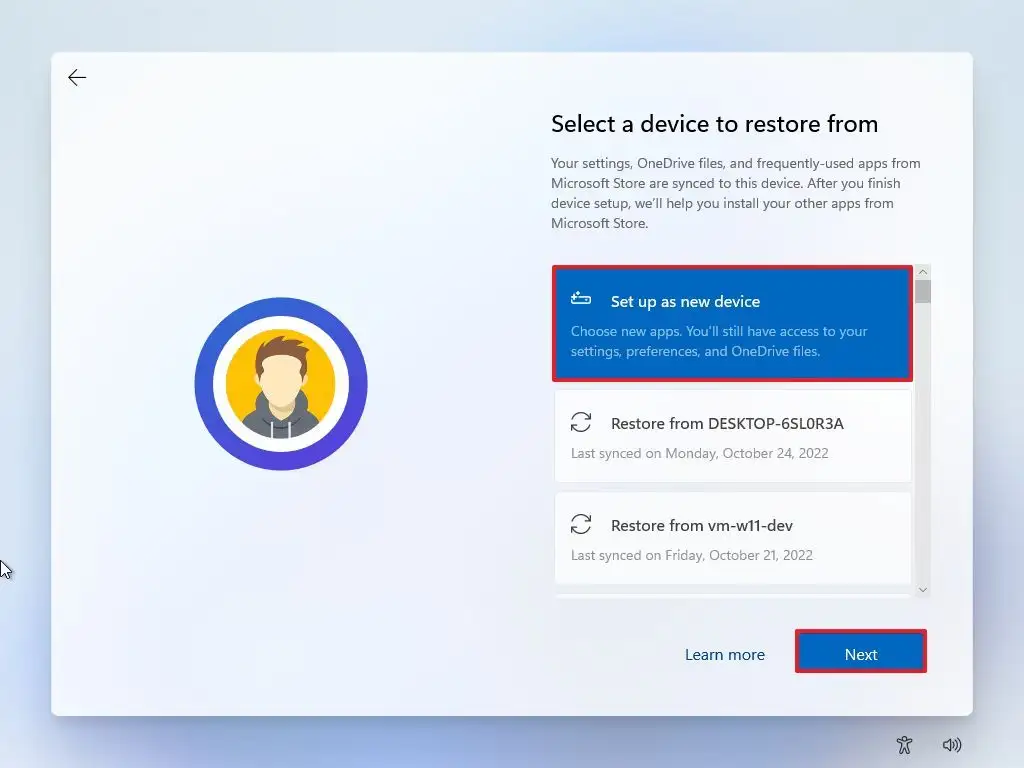The width and height of the screenshot is (1024, 768).
Task: Click the volume speaker icon
Action: click(952, 745)
